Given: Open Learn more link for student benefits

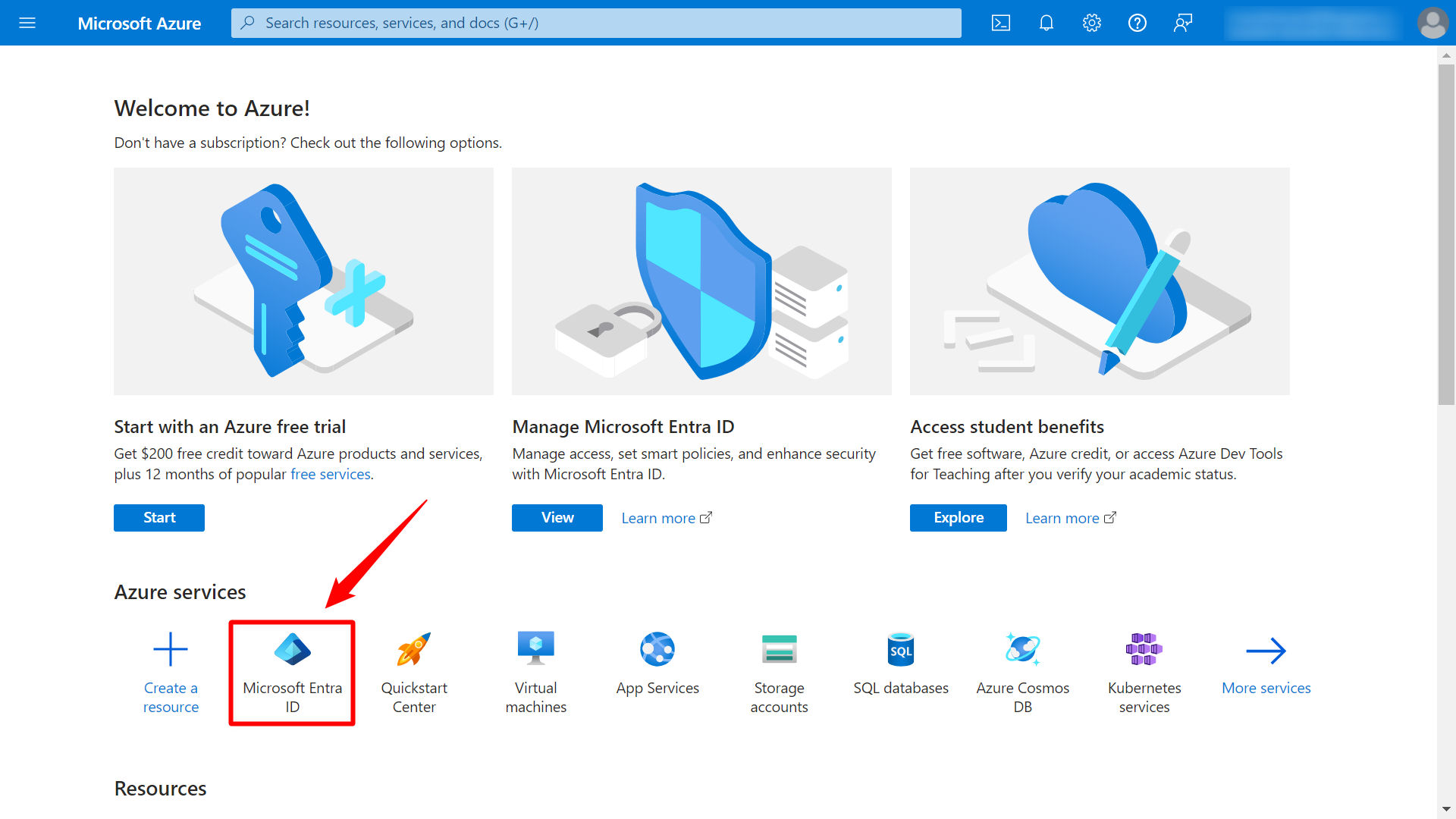Looking at the screenshot, I should coord(1071,518).
